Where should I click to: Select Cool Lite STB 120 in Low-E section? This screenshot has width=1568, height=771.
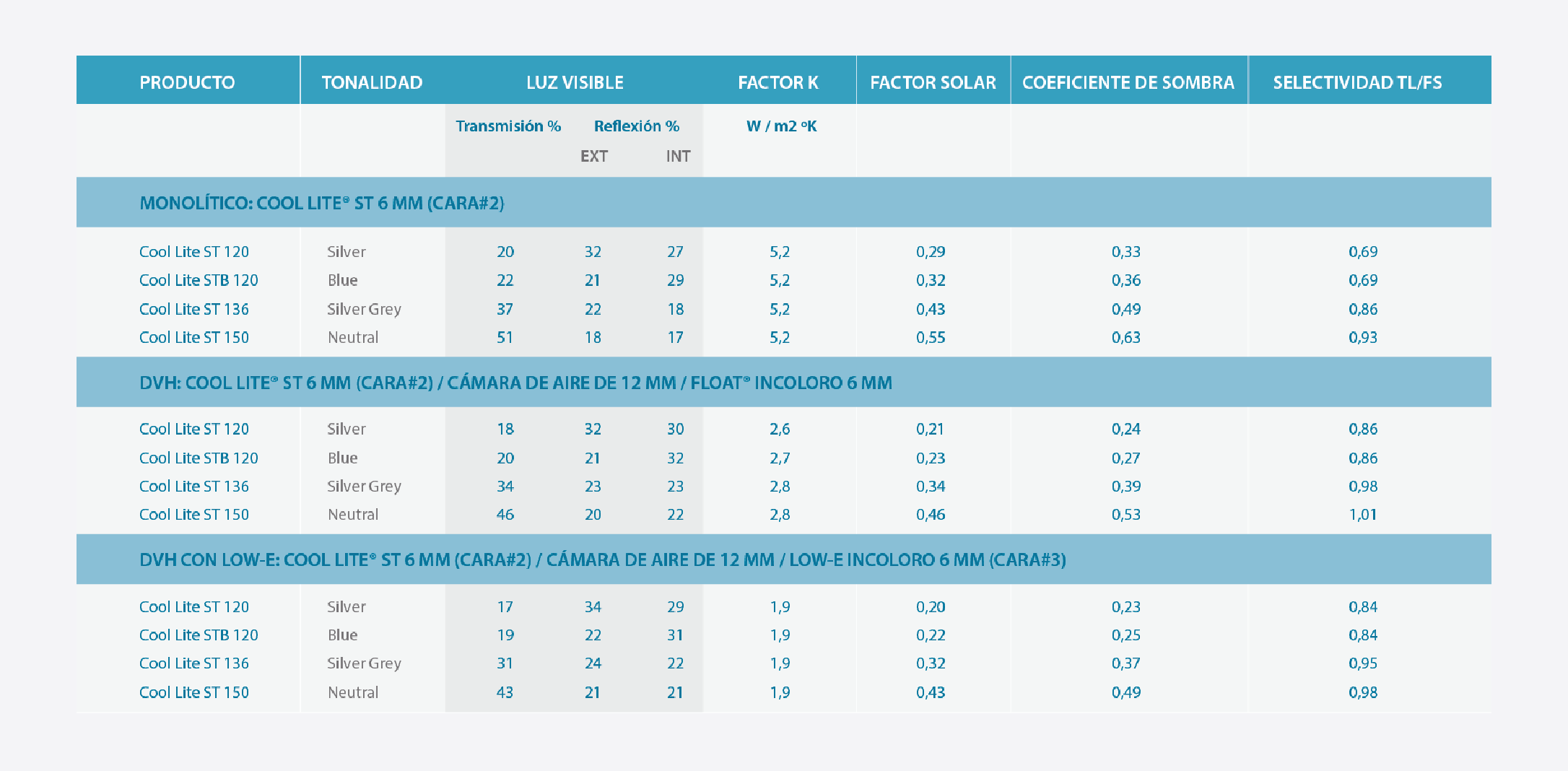[x=199, y=635]
